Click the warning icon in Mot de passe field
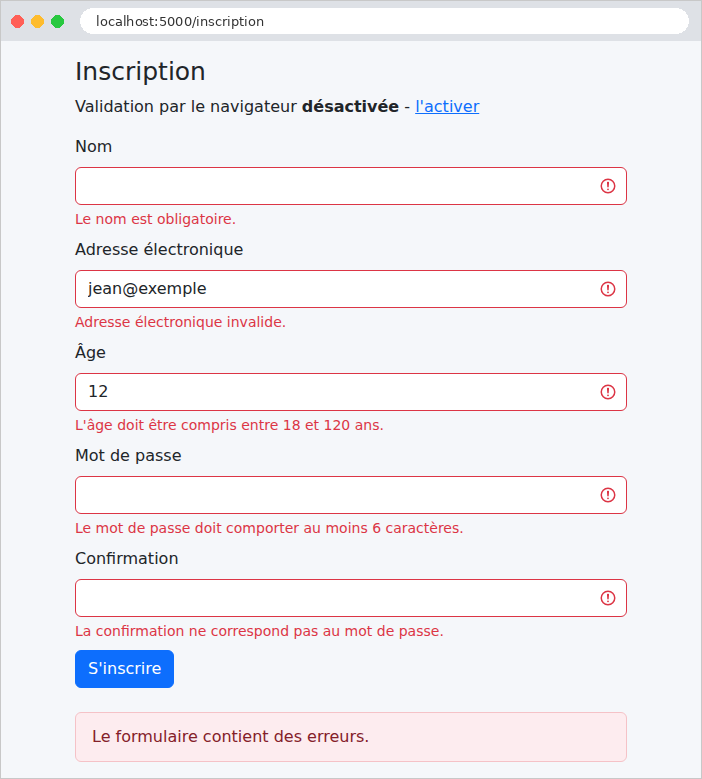The width and height of the screenshot is (702, 779). click(x=608, y=495)
